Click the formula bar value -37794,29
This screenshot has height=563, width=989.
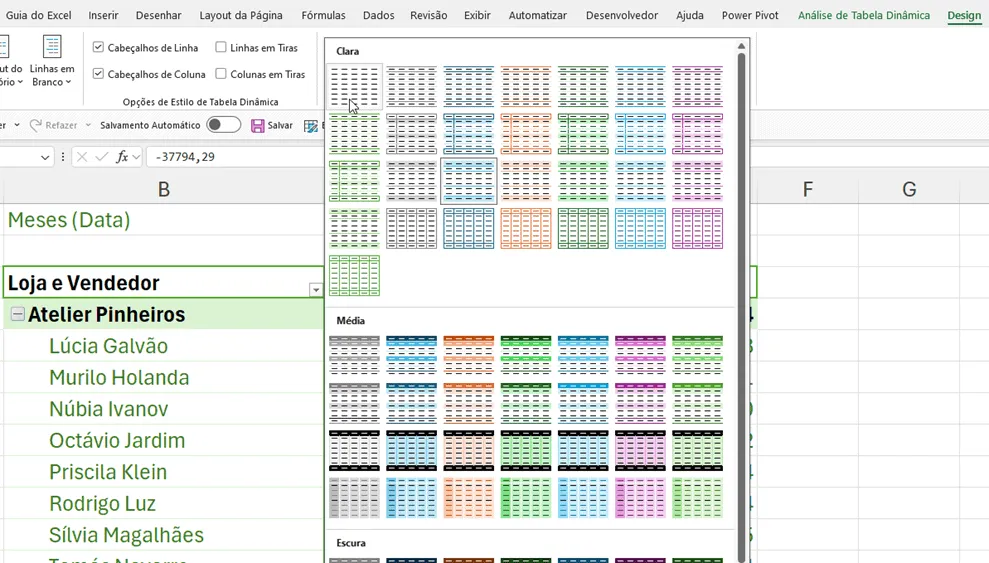pos(185,156)
